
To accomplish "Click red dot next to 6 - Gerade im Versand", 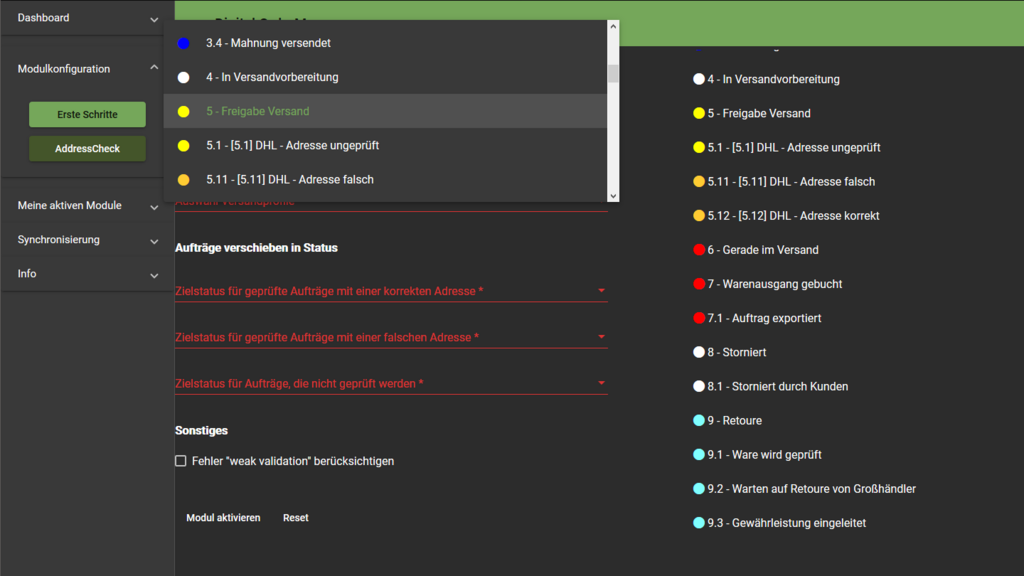I will click(x=699, y=250).
